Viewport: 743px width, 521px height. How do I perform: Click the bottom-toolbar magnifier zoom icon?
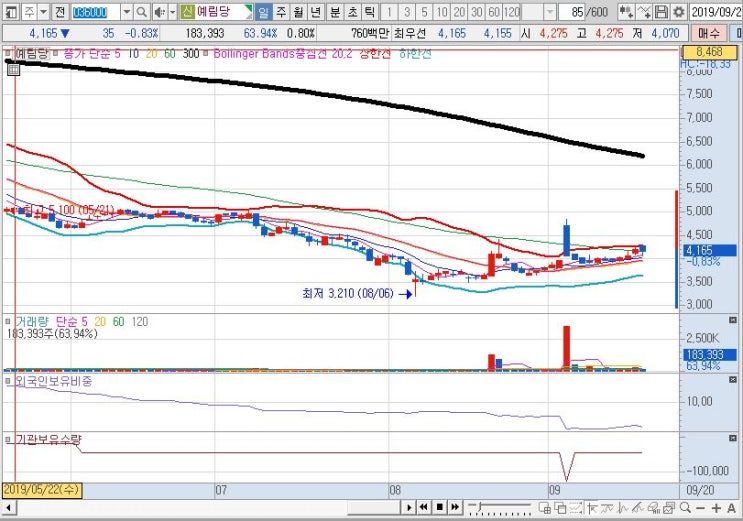point(685,508)
